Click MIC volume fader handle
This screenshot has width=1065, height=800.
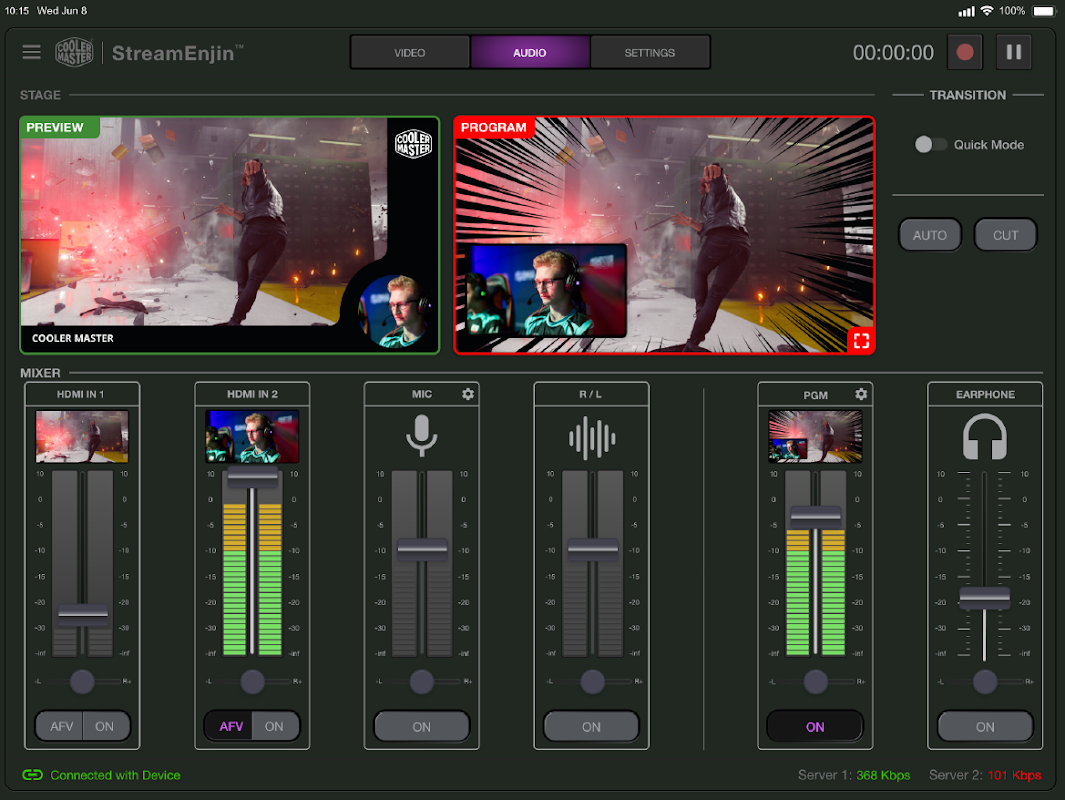(x=422, y=549)
